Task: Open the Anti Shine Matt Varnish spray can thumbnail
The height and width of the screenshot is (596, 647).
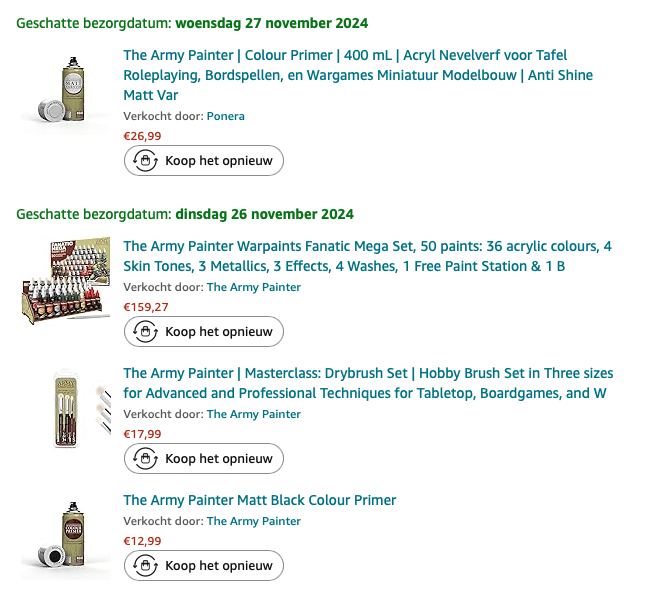Action: 66,90
